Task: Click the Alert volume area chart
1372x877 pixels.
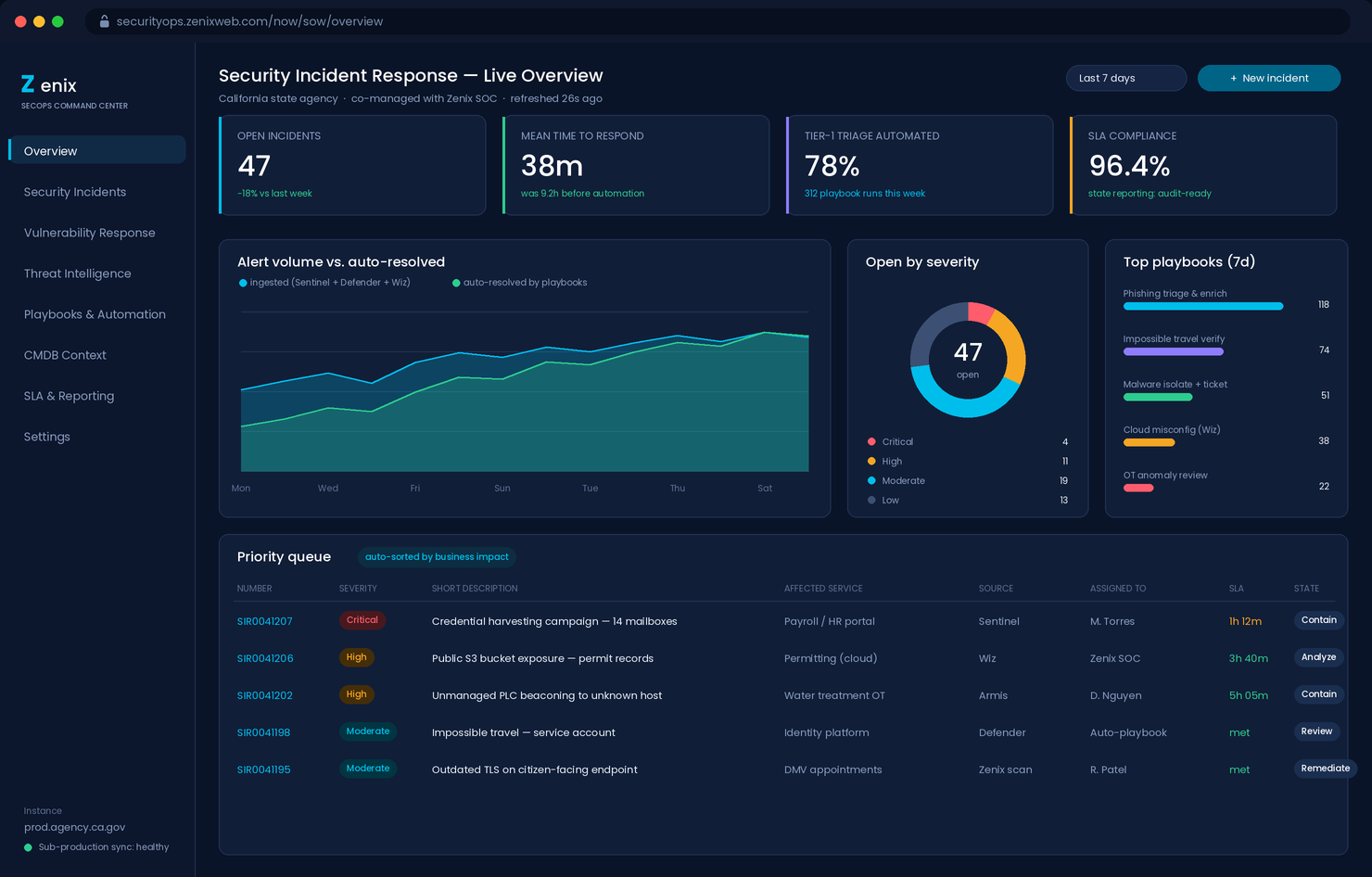Action: [525, 391]
